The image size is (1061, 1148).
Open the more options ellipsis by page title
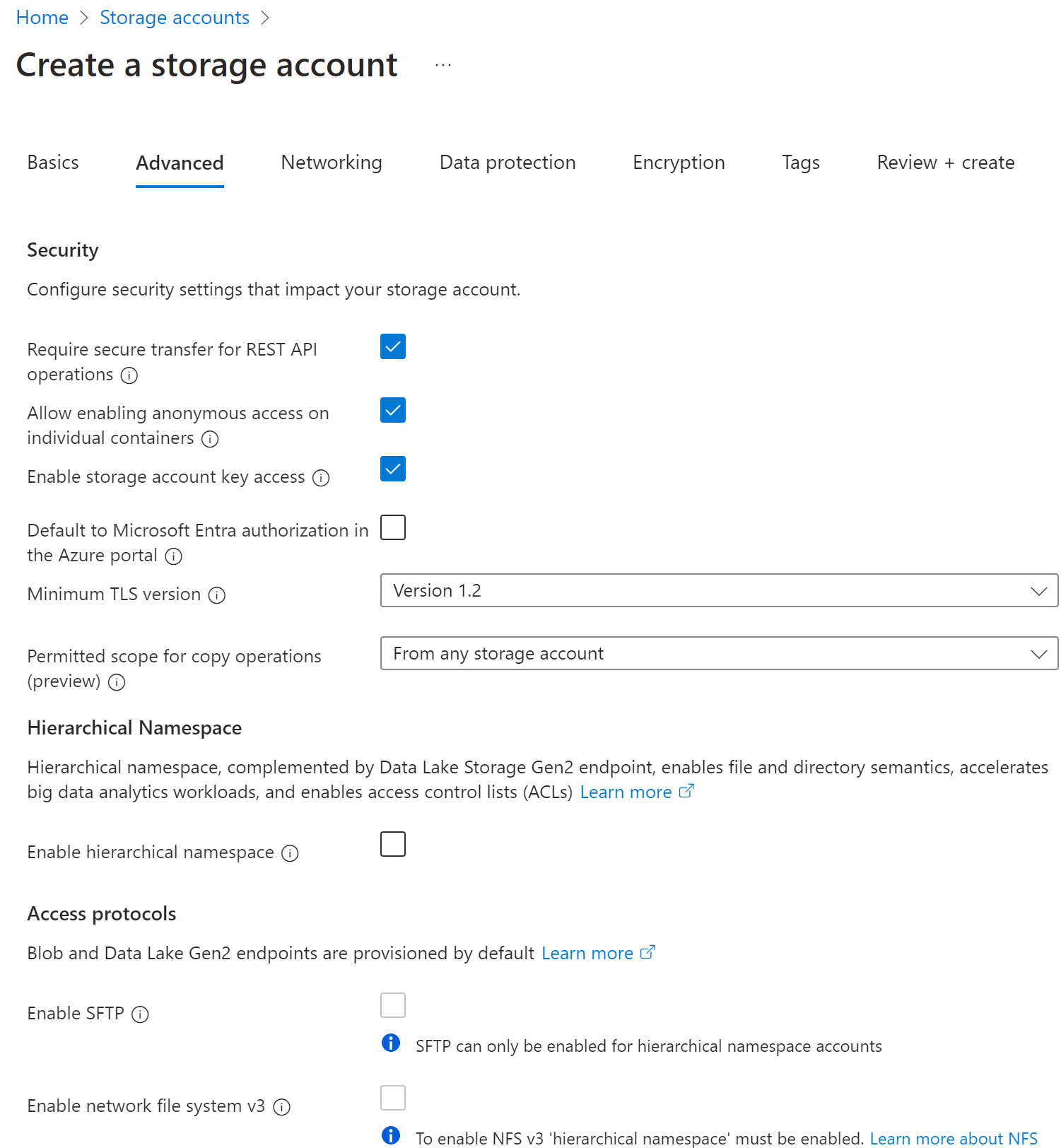(443, 65)
